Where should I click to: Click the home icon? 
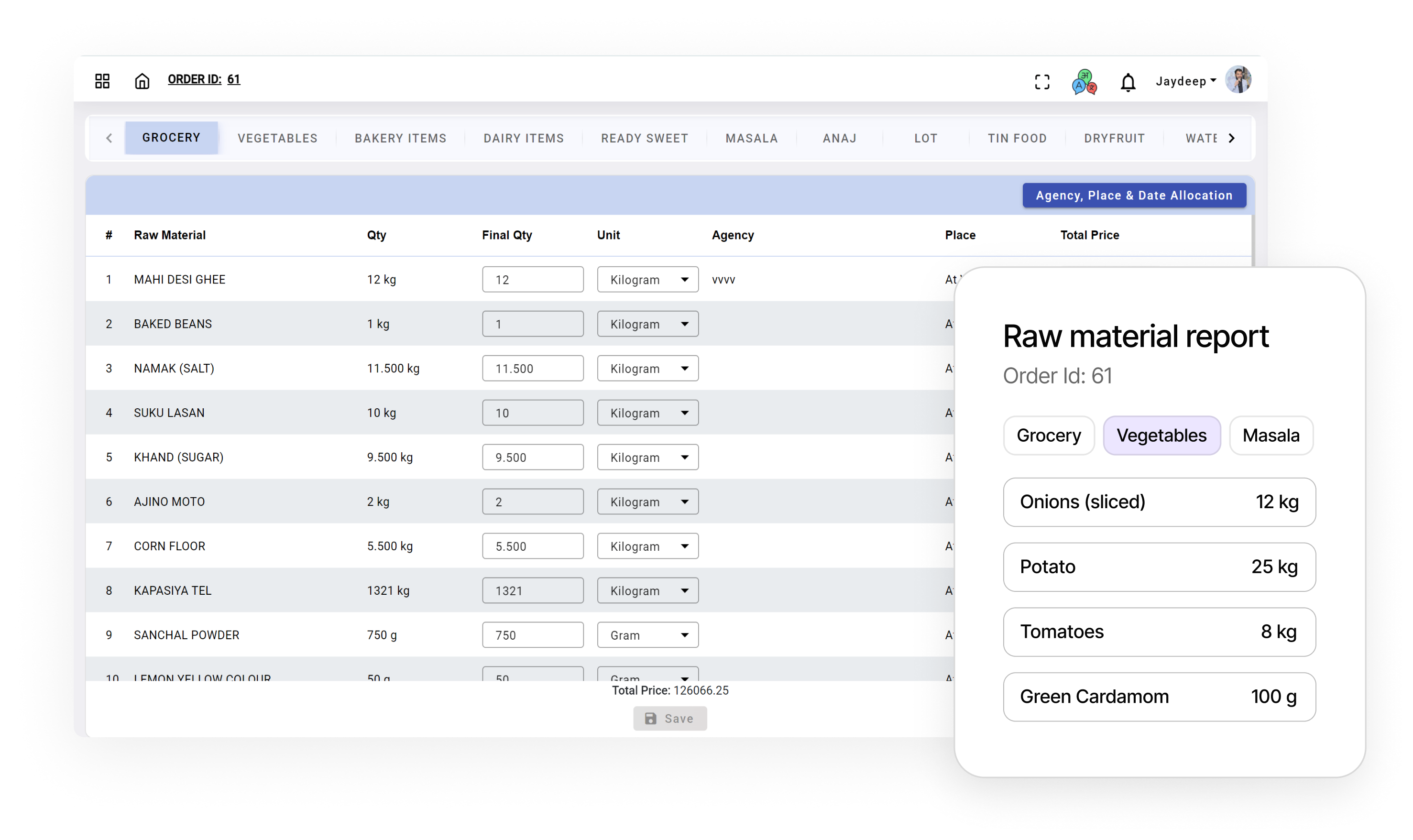pos(142,80)
